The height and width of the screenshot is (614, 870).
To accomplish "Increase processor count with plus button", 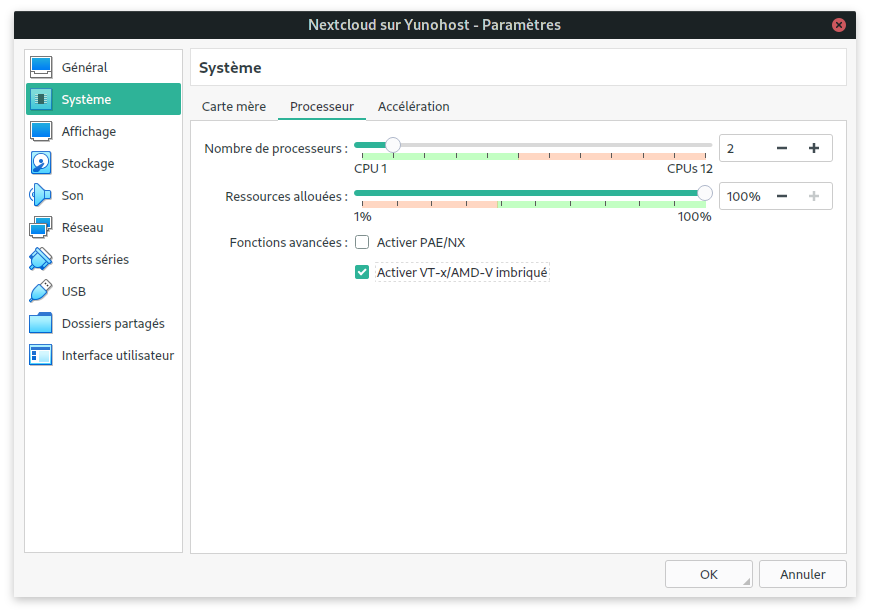I will 813,148.
